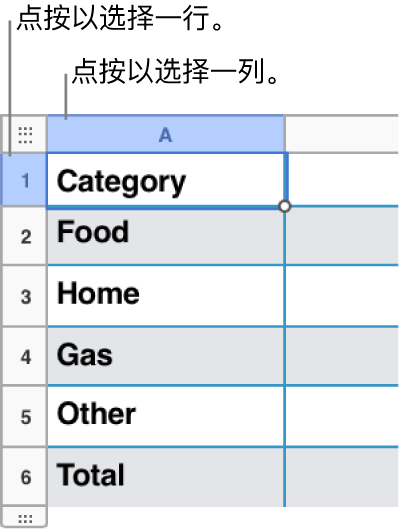
Task: Click the Food cell
Action: coord(166,236)
